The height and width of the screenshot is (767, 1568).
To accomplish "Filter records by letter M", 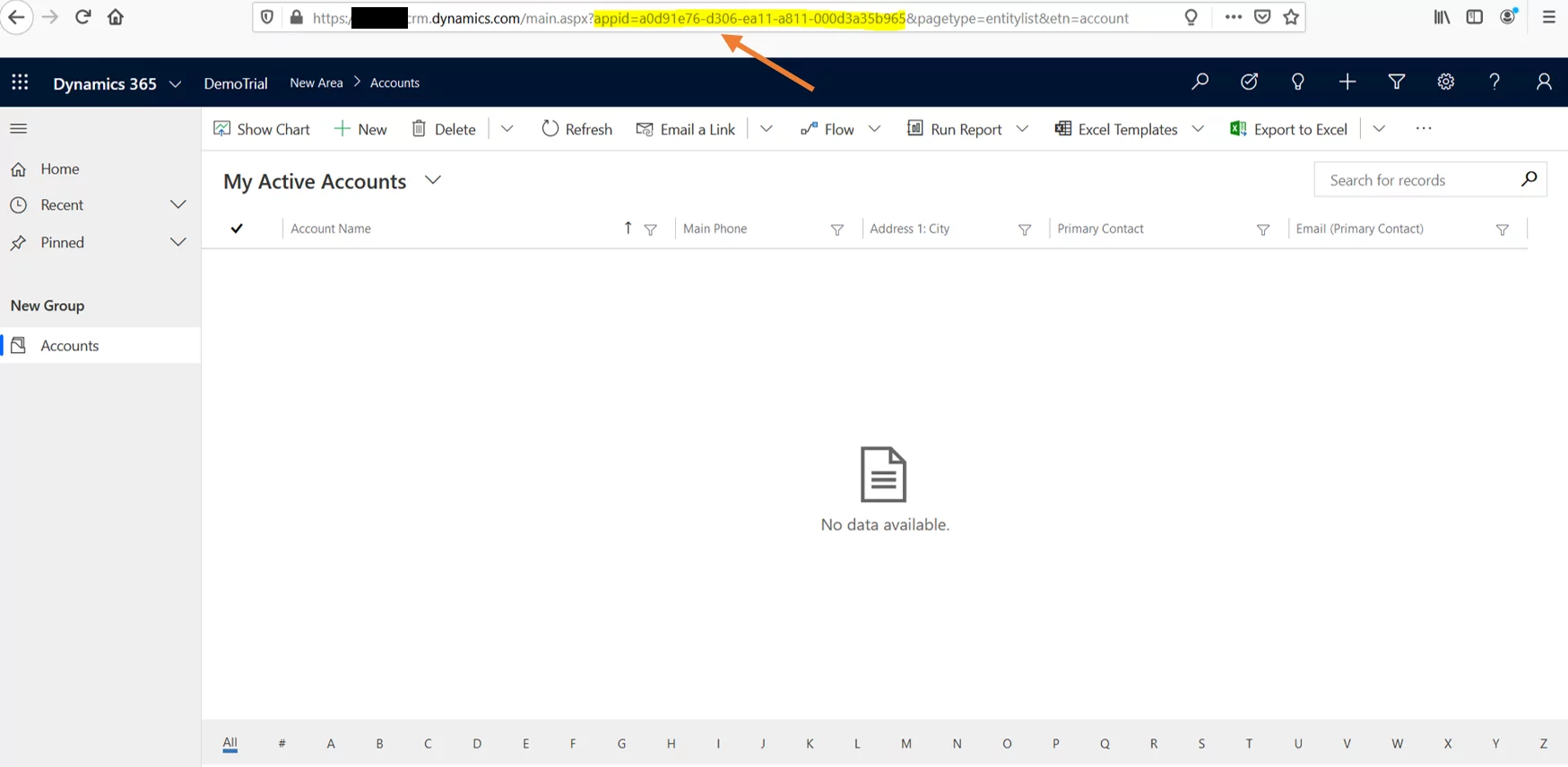I will (906, 744).
